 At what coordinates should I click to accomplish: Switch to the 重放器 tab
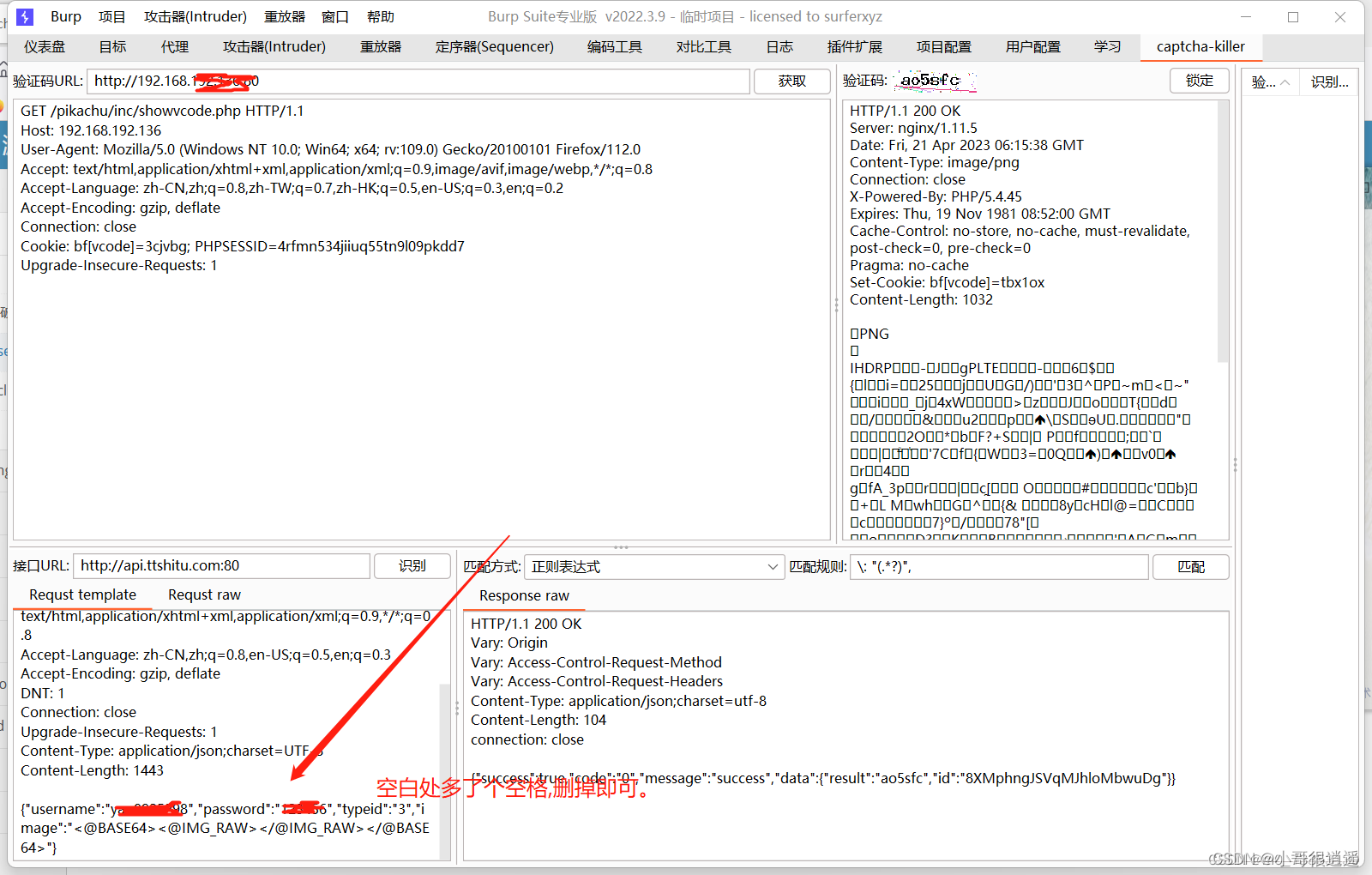click(381, 46)
